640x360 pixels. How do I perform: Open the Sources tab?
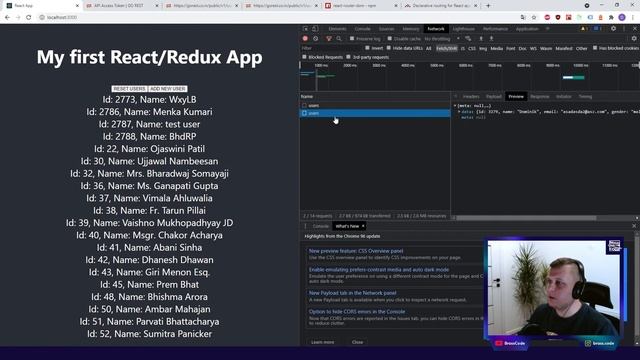click(x=387, y=29)
